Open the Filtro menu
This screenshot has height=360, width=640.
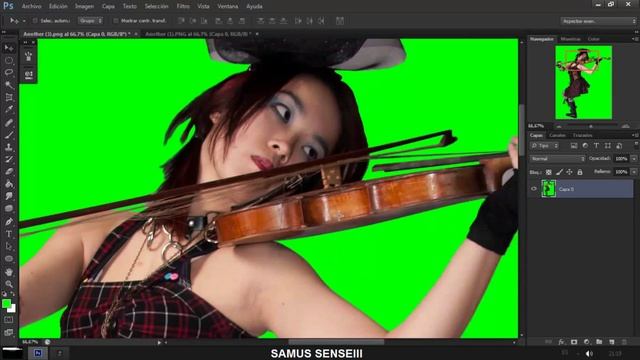(x=183, y=7)
